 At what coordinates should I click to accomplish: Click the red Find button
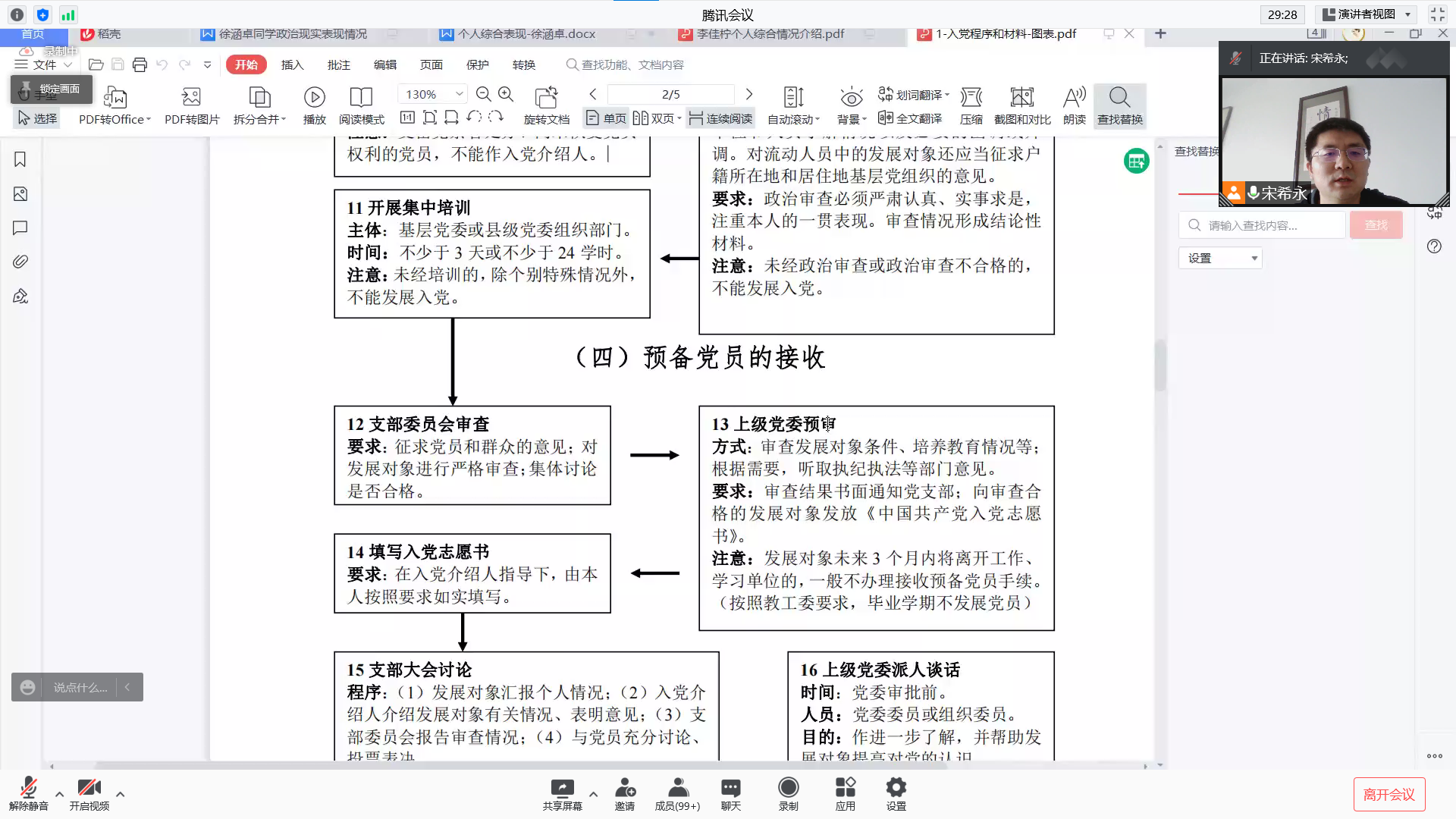[x=1376, y=225]
